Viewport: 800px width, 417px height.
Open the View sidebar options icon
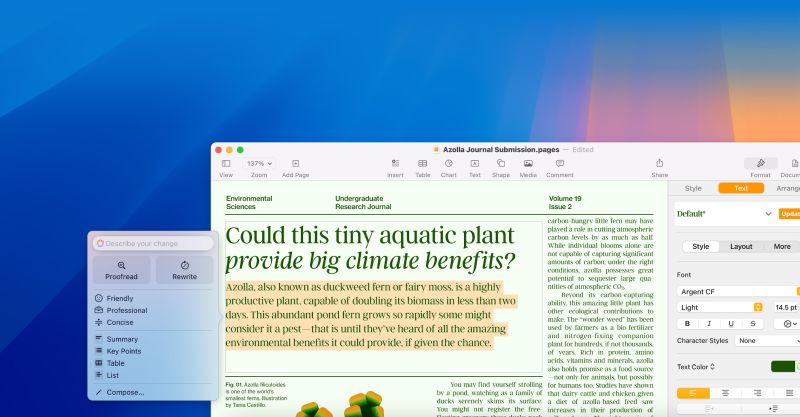click(x=226, y=163)
